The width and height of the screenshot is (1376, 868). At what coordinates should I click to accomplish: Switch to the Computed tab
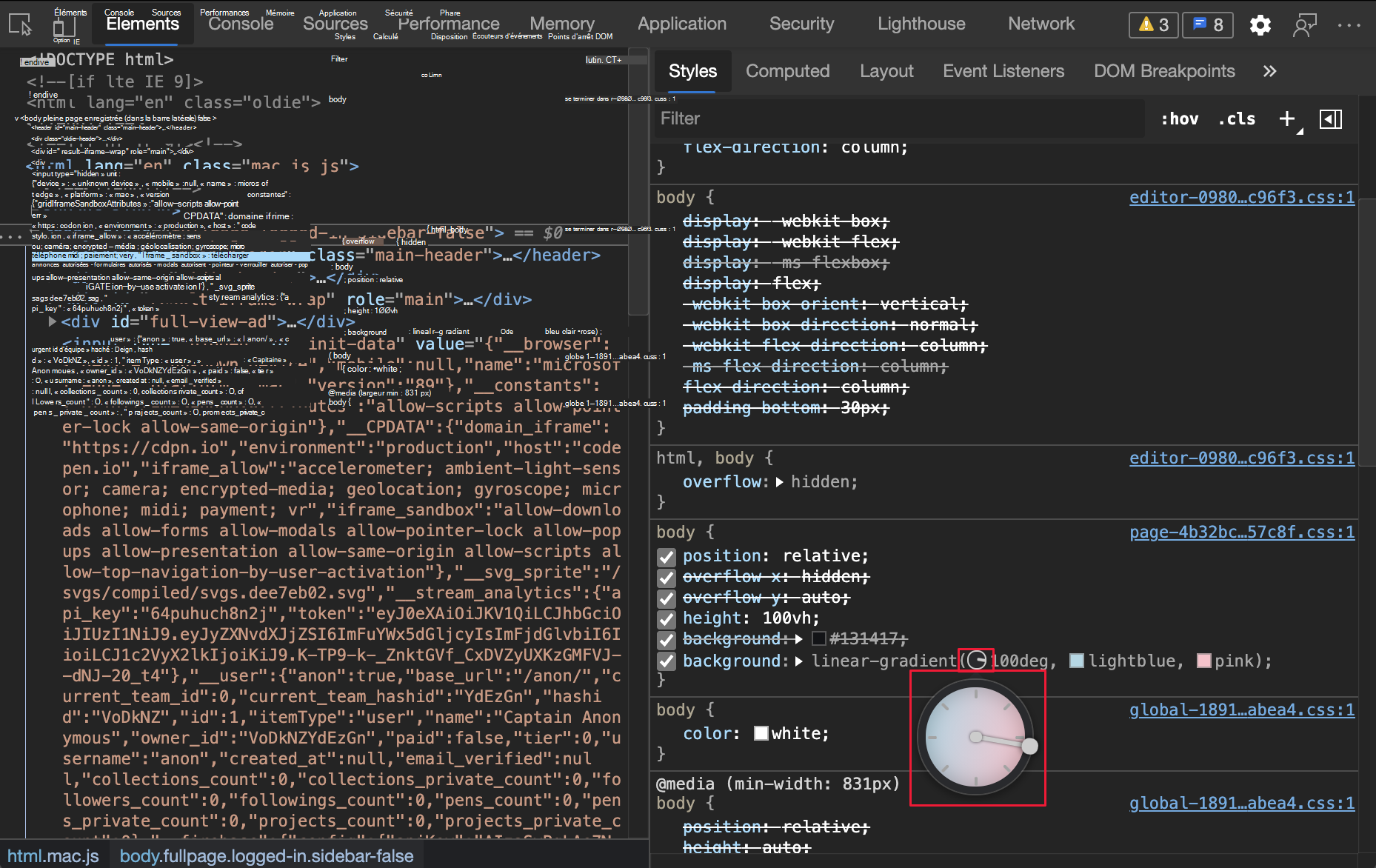[788, 71]
